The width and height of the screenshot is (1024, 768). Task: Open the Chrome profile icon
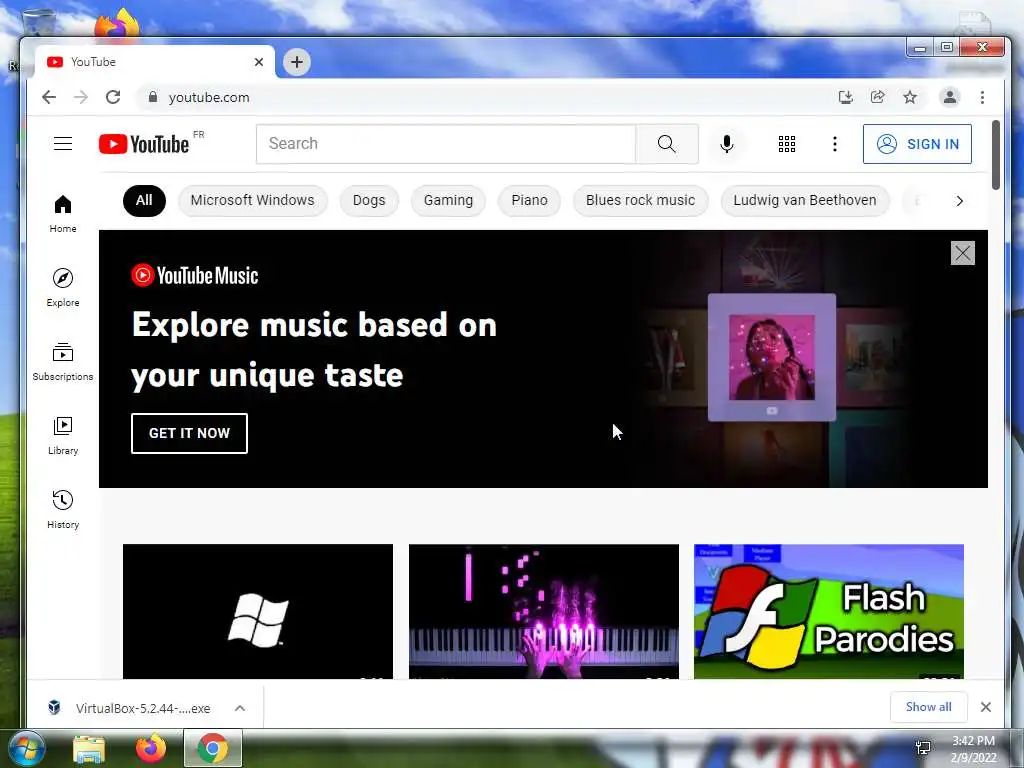[950, 97]
